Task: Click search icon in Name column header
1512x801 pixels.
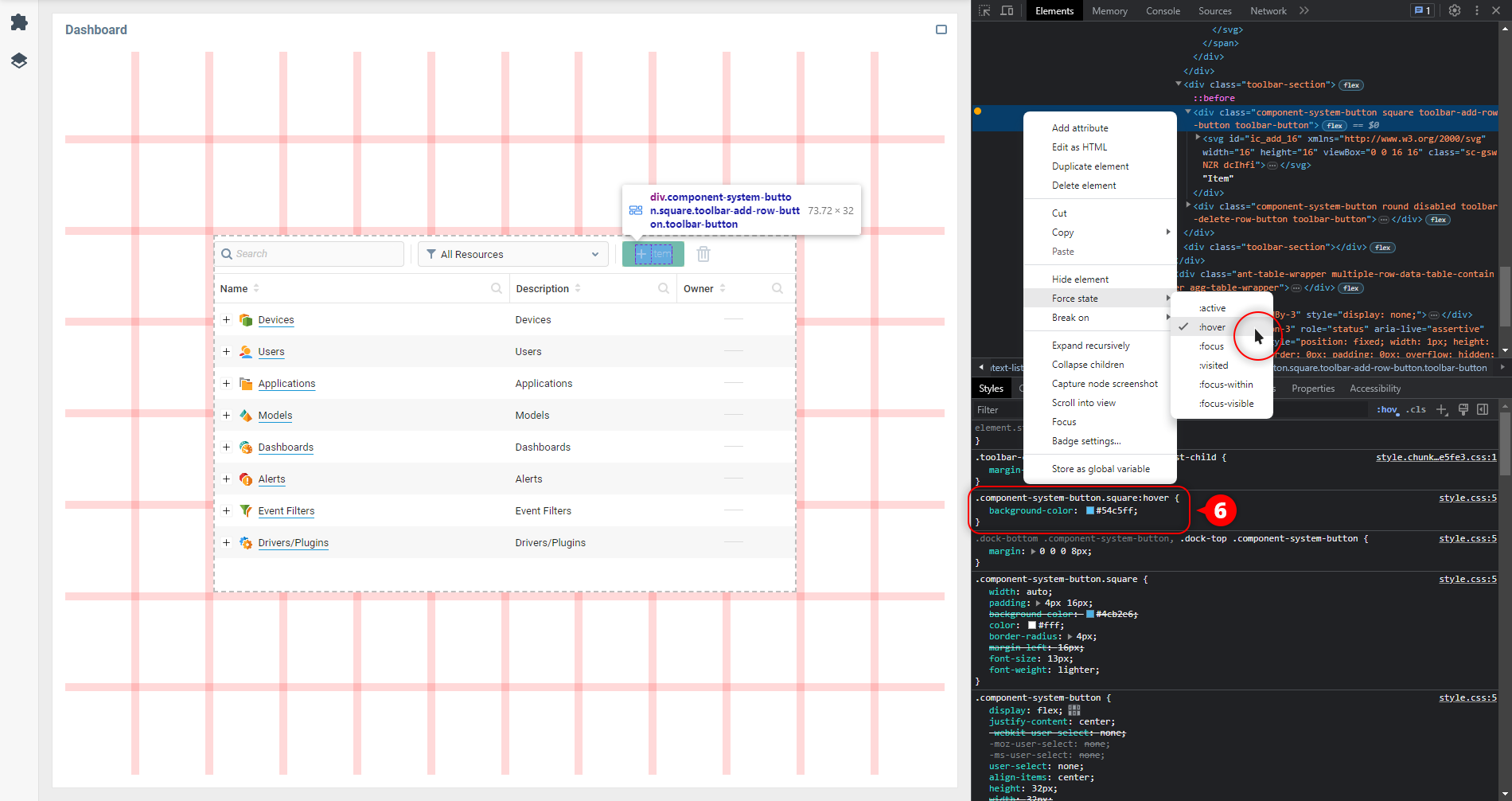Action: click(x=497, y=288)
